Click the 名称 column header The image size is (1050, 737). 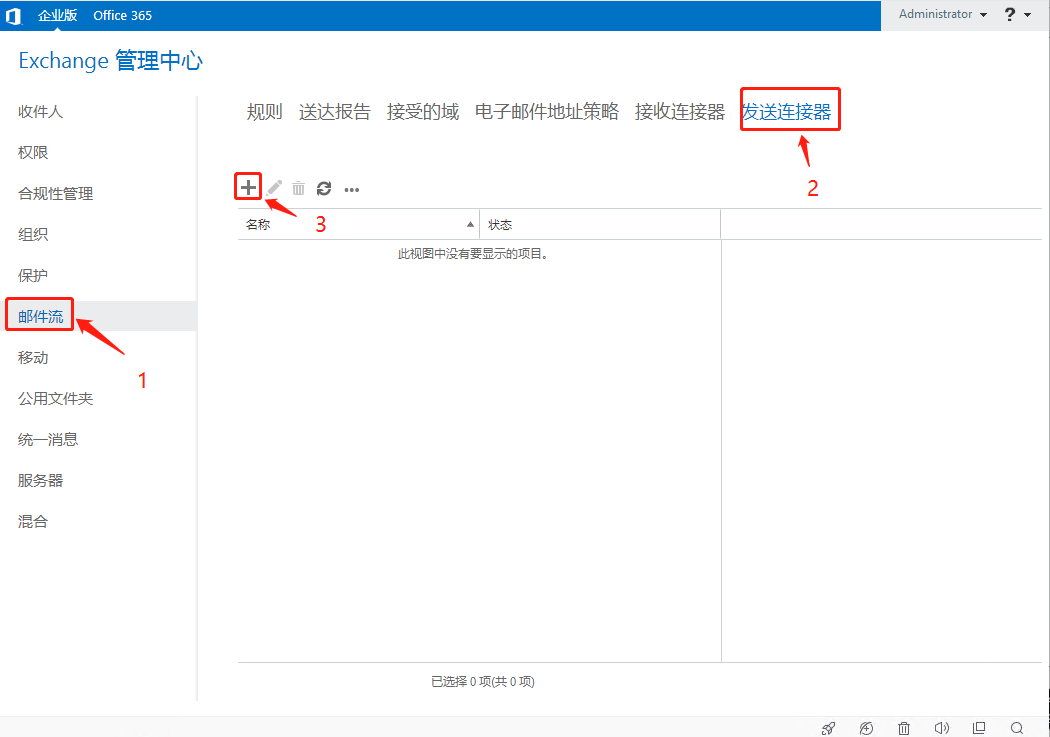(358, 224)
